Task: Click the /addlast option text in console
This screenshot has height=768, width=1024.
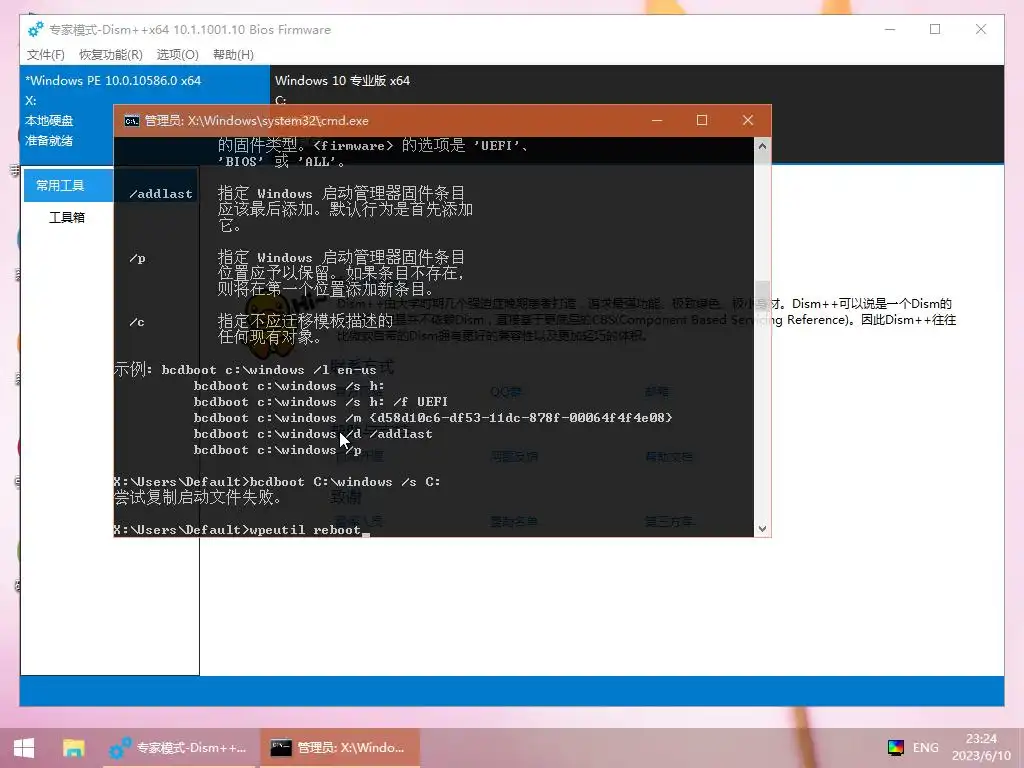Action: pos(161,194)
